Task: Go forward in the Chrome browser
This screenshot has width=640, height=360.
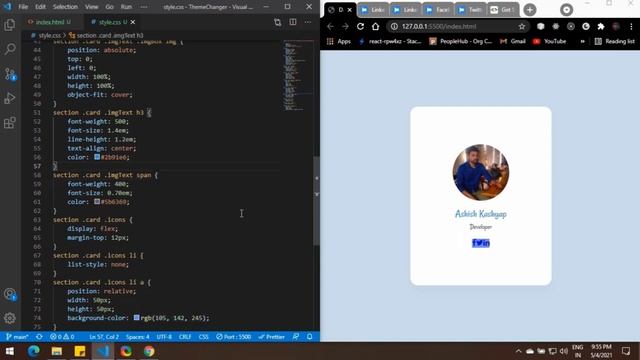Action: [345, 27]
